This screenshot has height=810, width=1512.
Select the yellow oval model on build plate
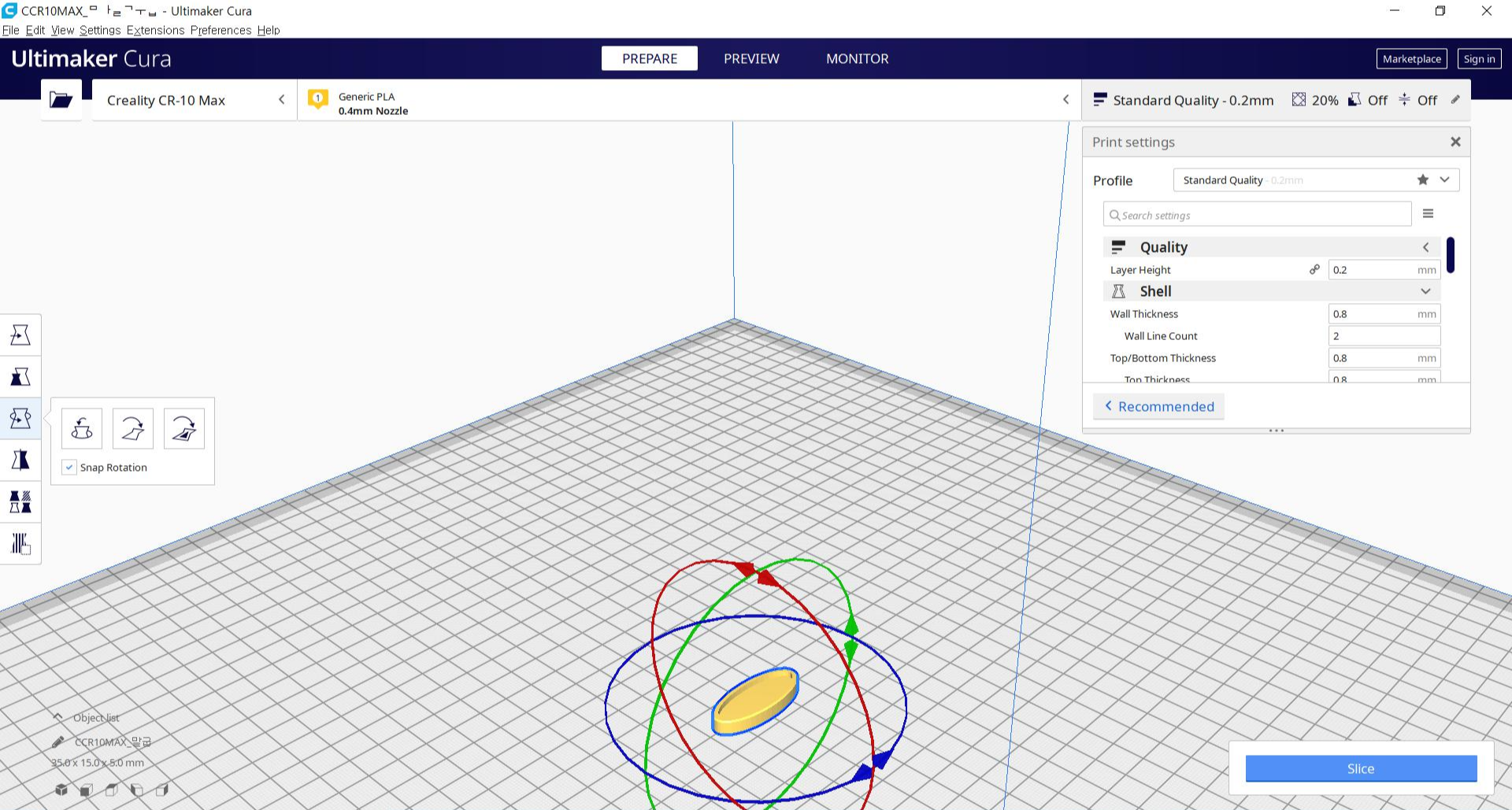click(x=755, y=701)
